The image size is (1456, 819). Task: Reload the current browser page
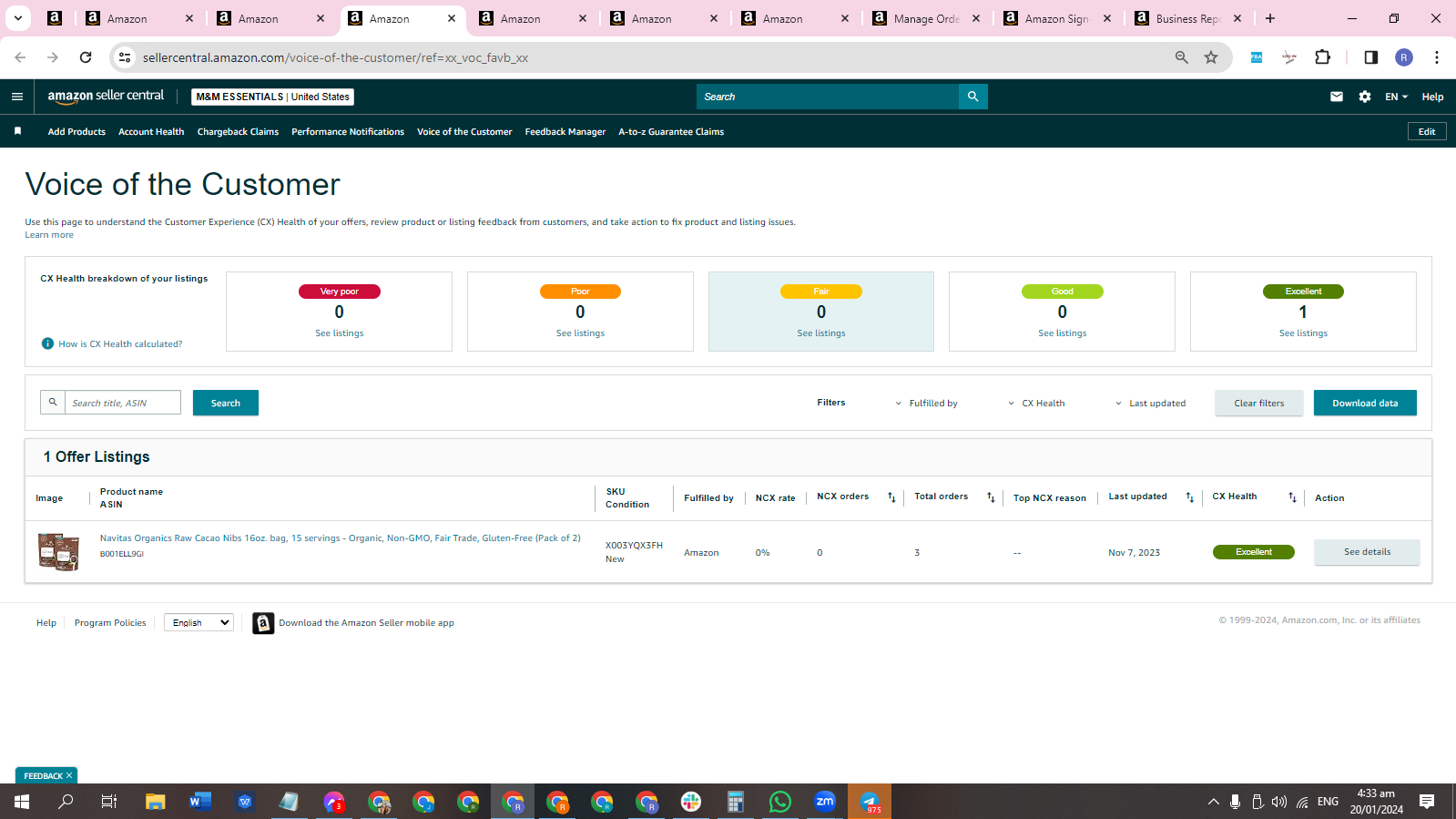point(86,57)
